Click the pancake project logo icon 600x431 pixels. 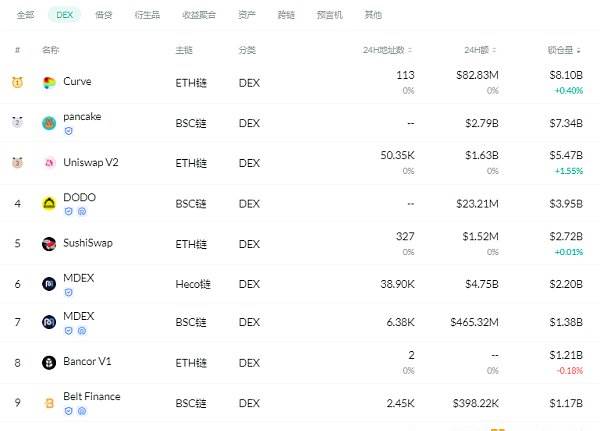click(x=49, y=123)
